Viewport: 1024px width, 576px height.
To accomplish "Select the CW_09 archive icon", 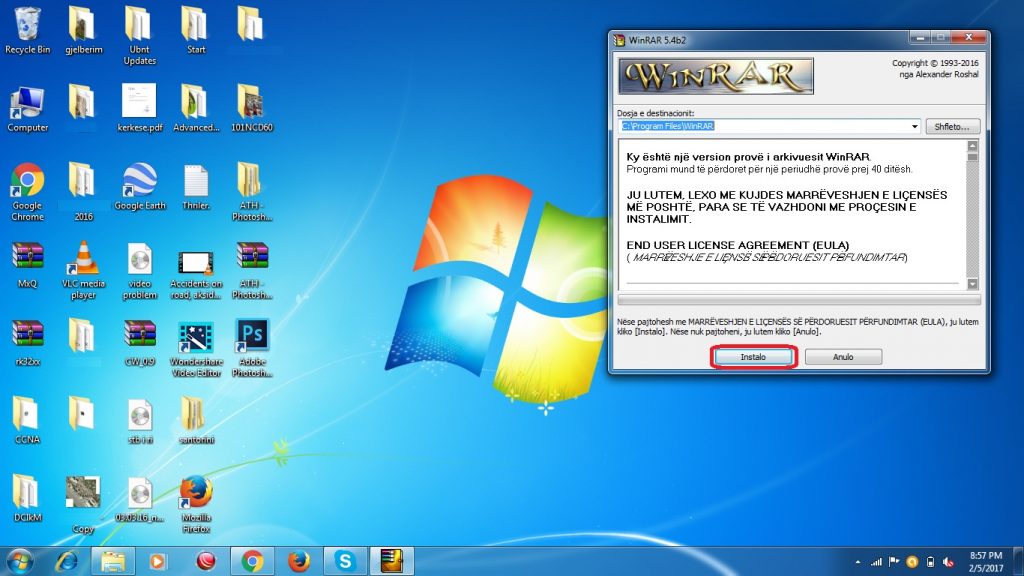I will point(139,342).
